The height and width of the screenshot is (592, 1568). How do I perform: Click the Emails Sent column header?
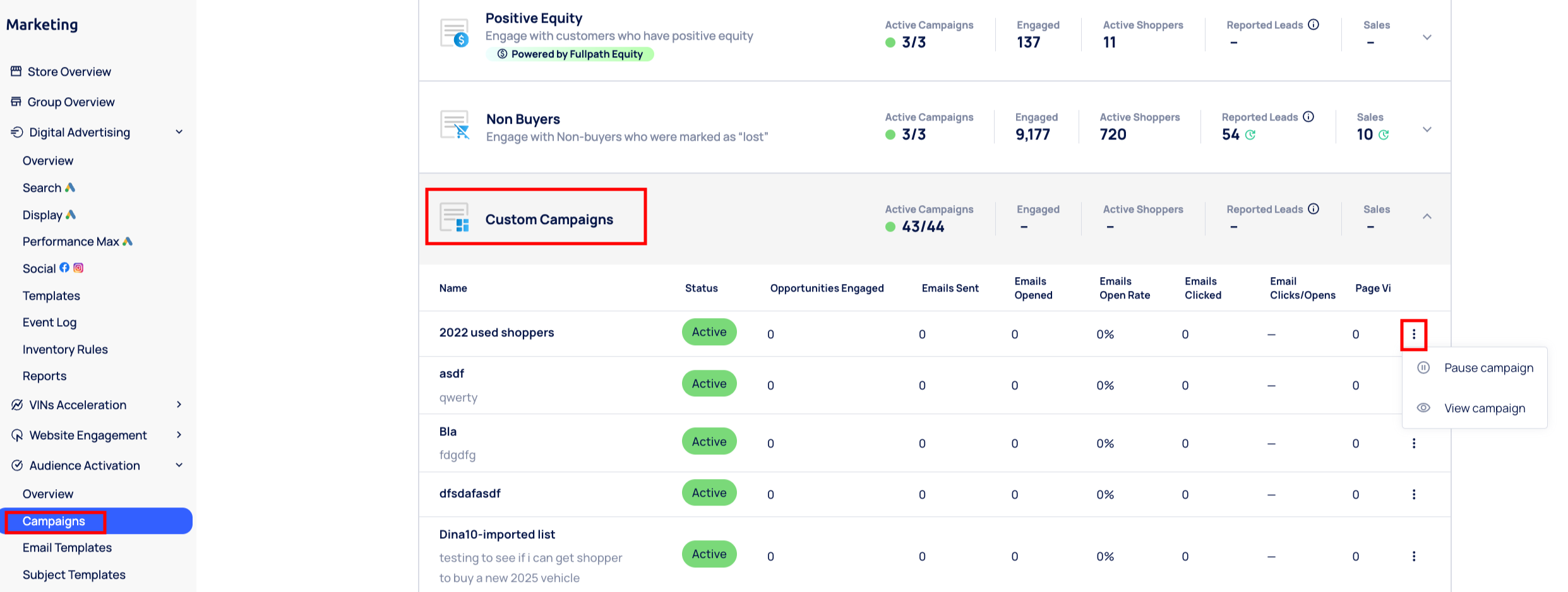click(950, 288)
